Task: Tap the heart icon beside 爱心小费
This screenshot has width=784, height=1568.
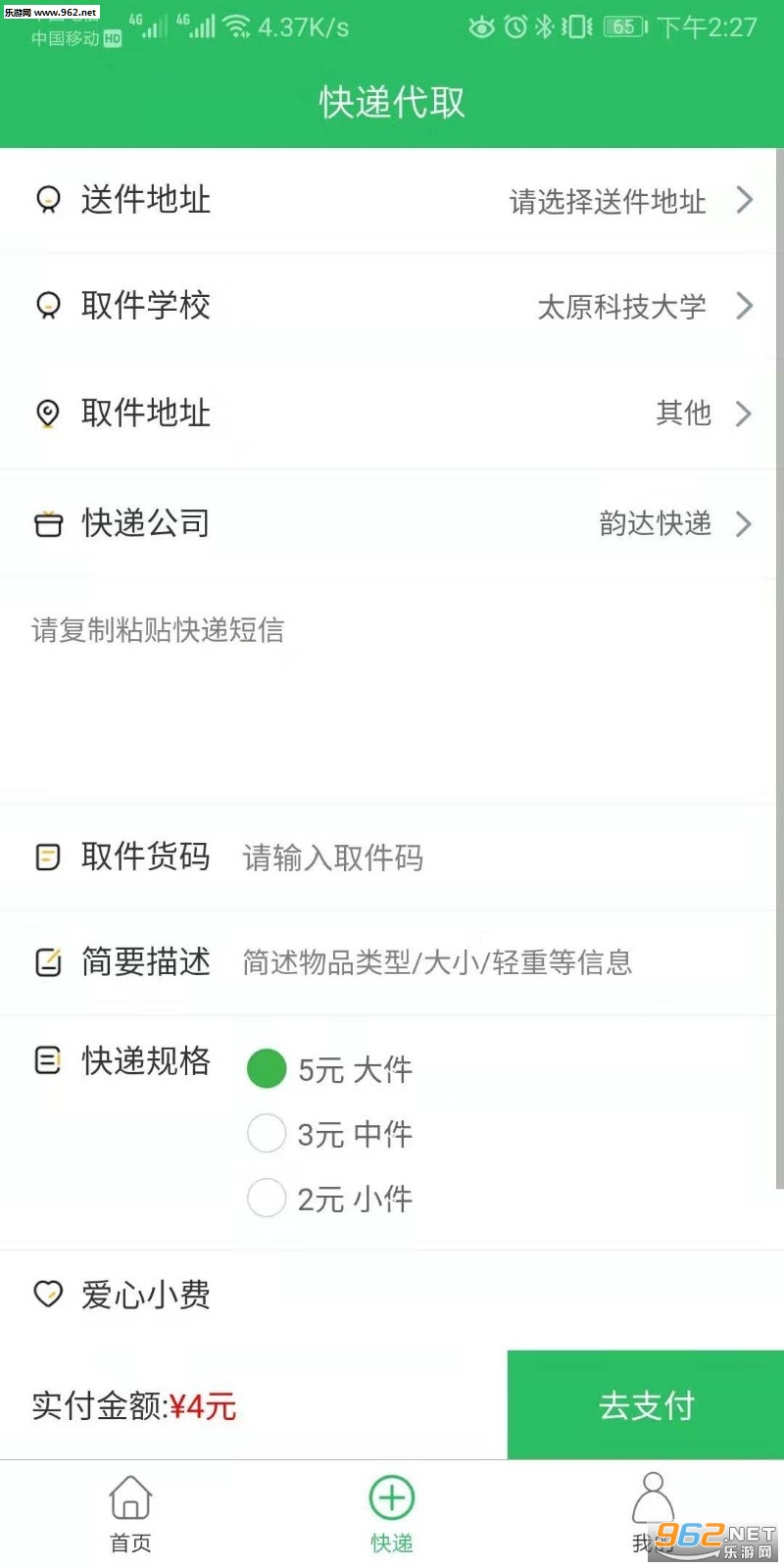Action: pyautogui.click(x=47, y=1295)
